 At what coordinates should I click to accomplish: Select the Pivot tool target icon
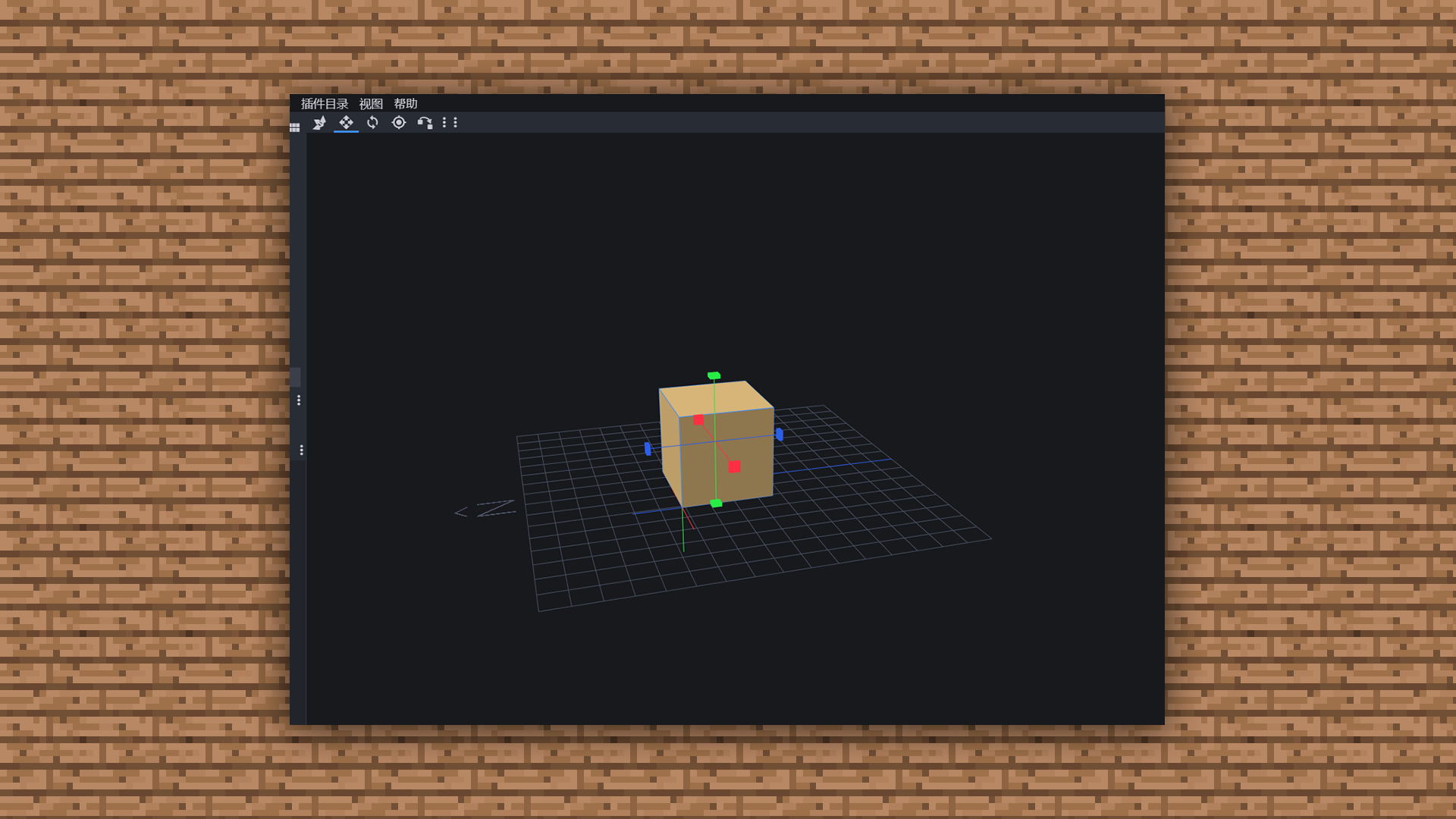pyautogui.click(x=399, y=123)
